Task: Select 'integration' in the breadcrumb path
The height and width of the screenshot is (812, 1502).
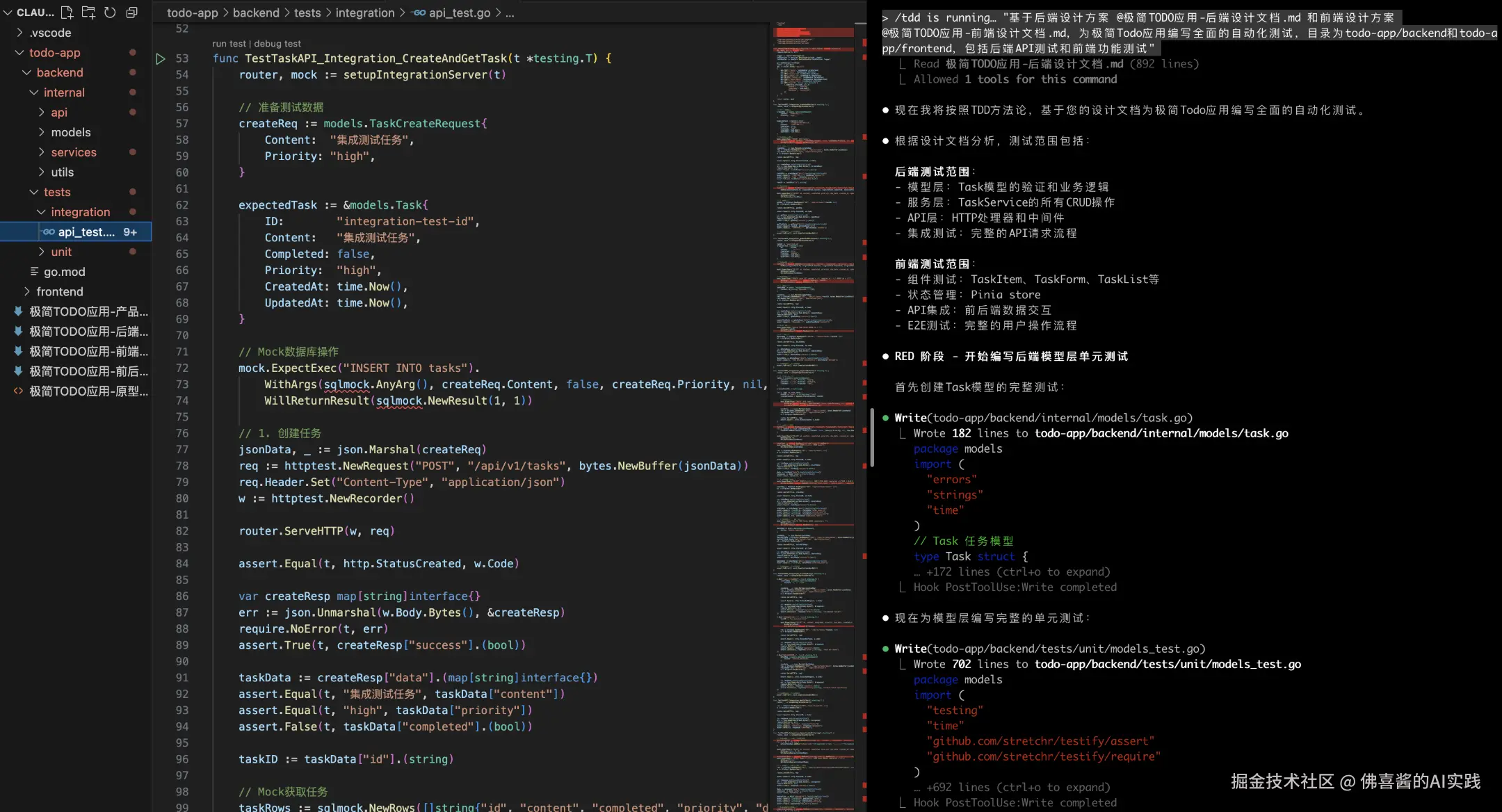Action: click(x=365, y=13)
